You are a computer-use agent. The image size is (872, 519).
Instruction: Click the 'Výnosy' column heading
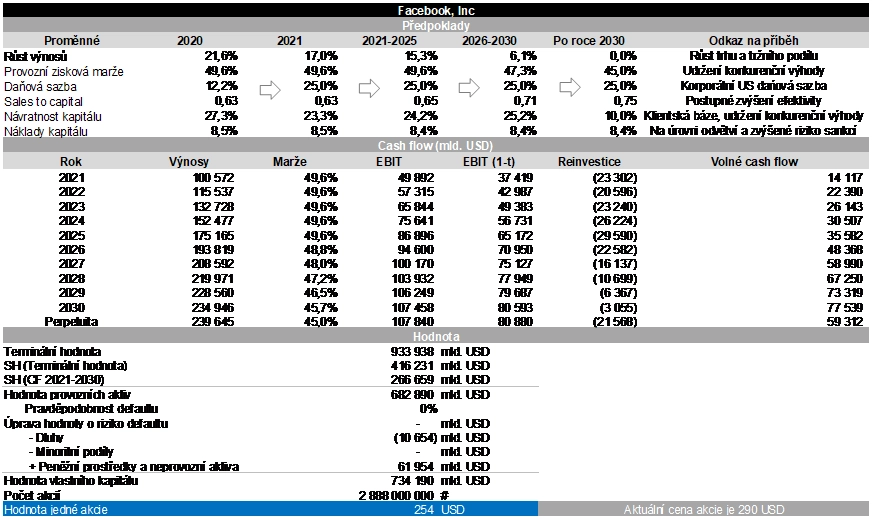189,162
